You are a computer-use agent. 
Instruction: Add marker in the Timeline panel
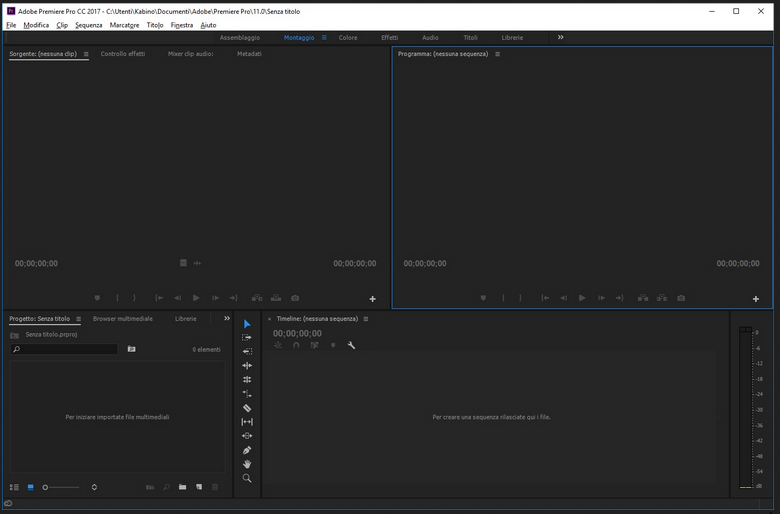pos(333,345)
